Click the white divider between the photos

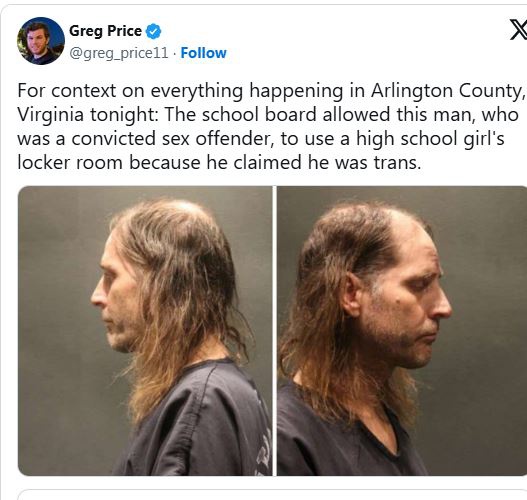point(275,331)
